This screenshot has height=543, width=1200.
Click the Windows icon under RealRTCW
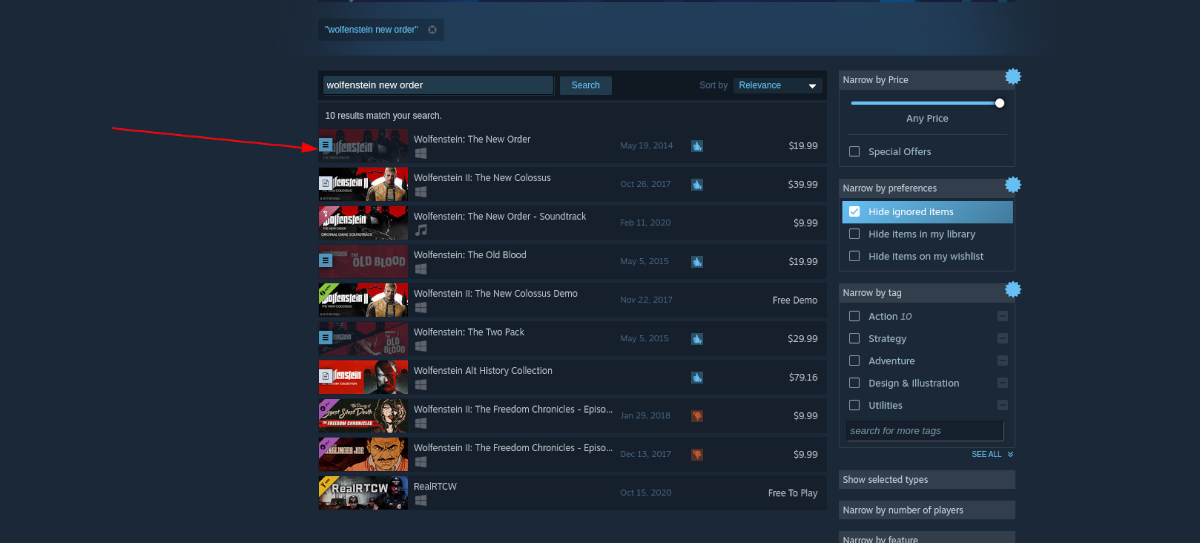pyautogui.click(x=421, y=501)
